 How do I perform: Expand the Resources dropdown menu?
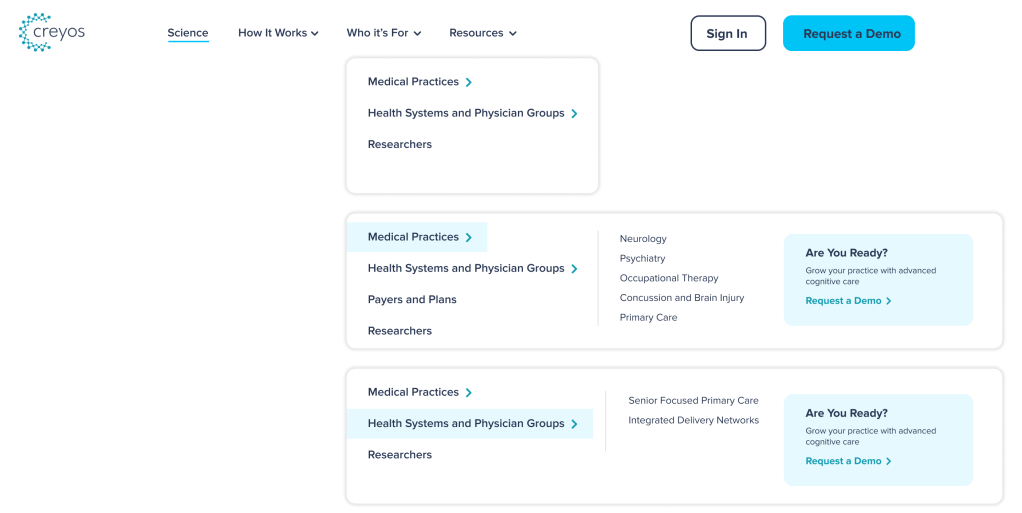click(483, 33)
